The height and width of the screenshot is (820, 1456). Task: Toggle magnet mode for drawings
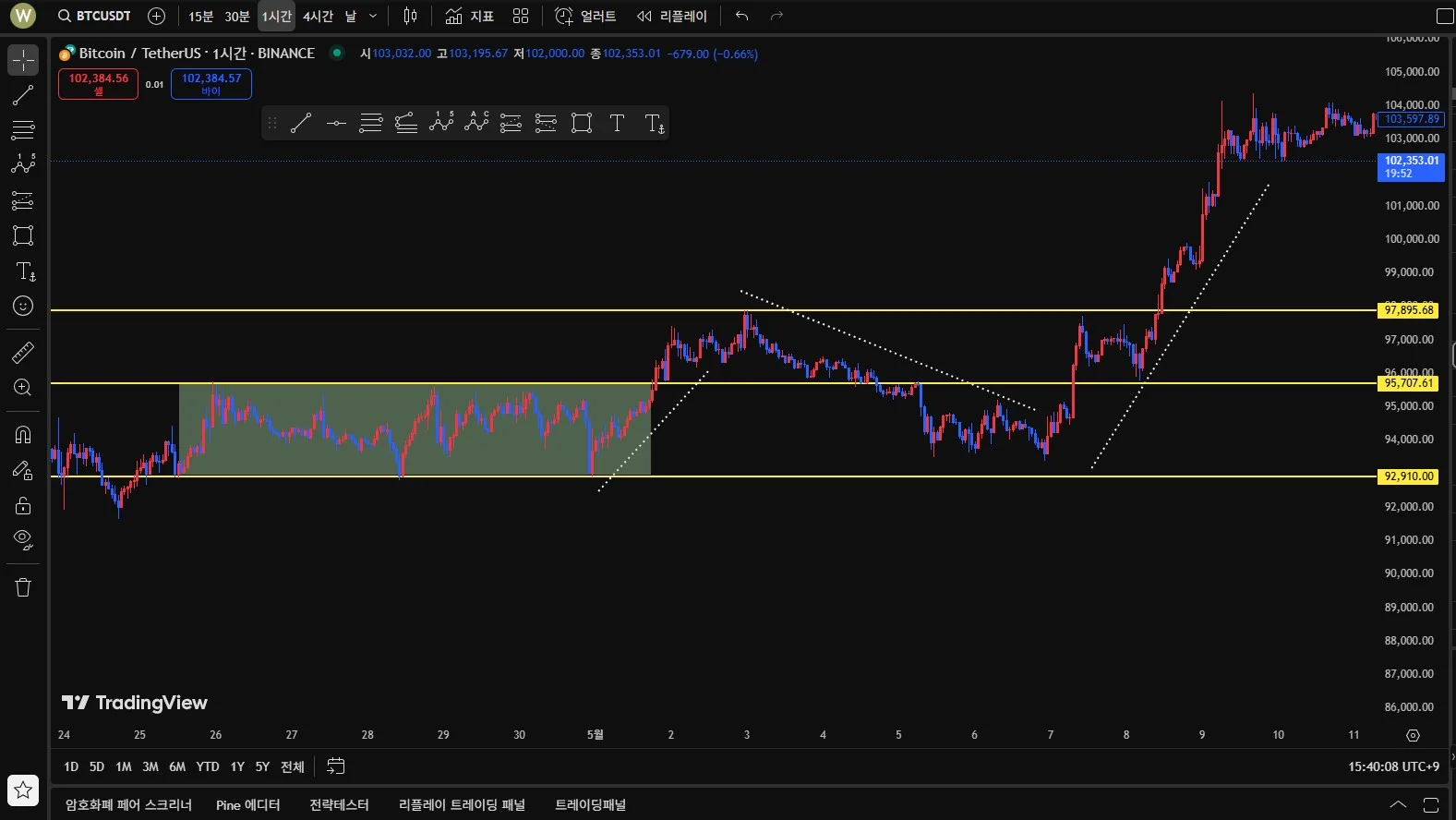click(23, 435)
